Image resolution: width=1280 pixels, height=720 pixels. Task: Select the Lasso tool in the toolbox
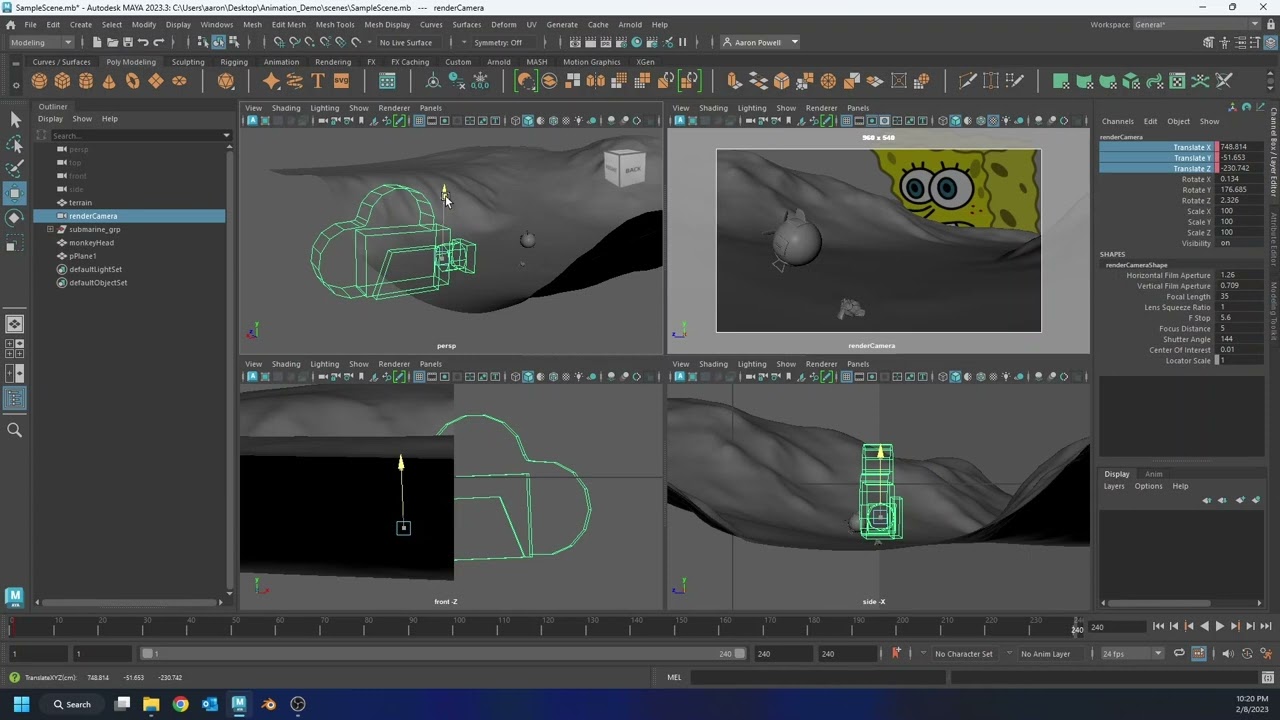pyautogui.click(x=15, y=145)
